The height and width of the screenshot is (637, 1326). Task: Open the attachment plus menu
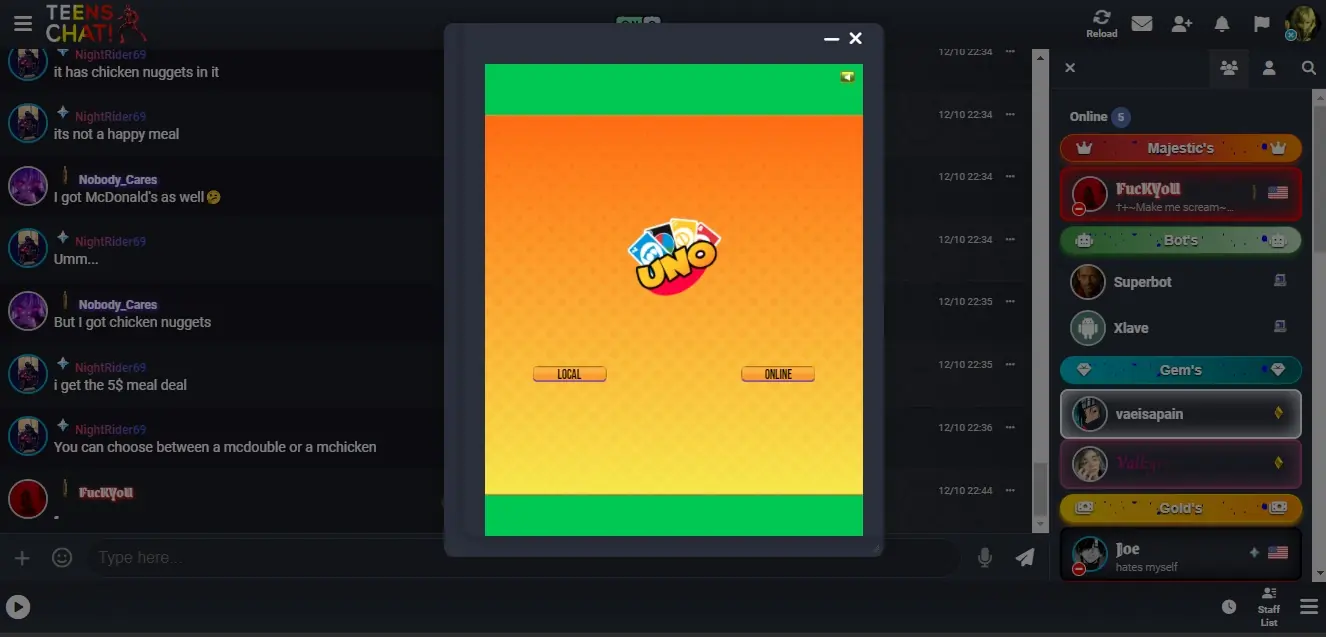[x=22, y=558]
